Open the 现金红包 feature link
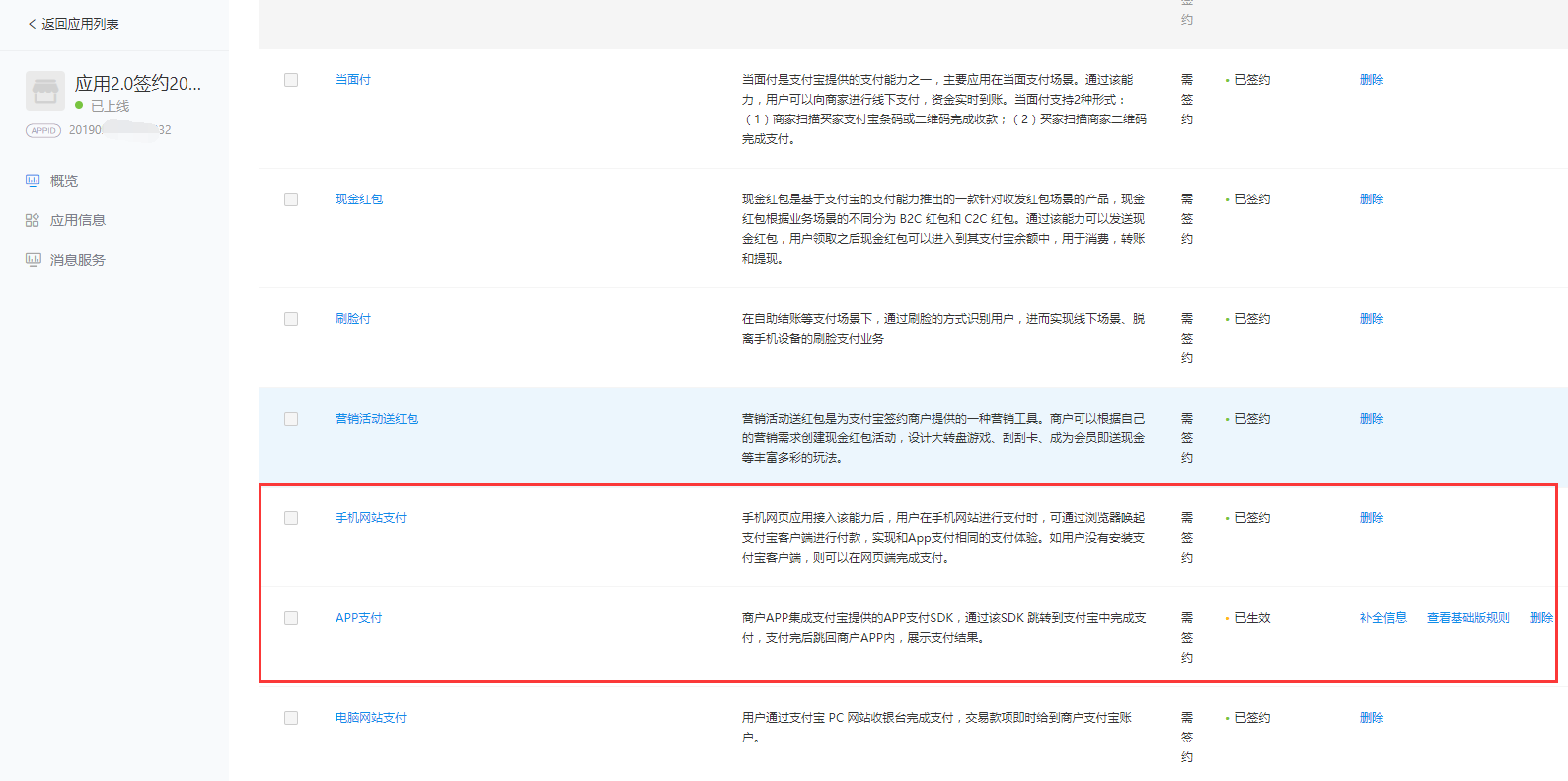The image size is (1568, 781). [x=359, y=199]
